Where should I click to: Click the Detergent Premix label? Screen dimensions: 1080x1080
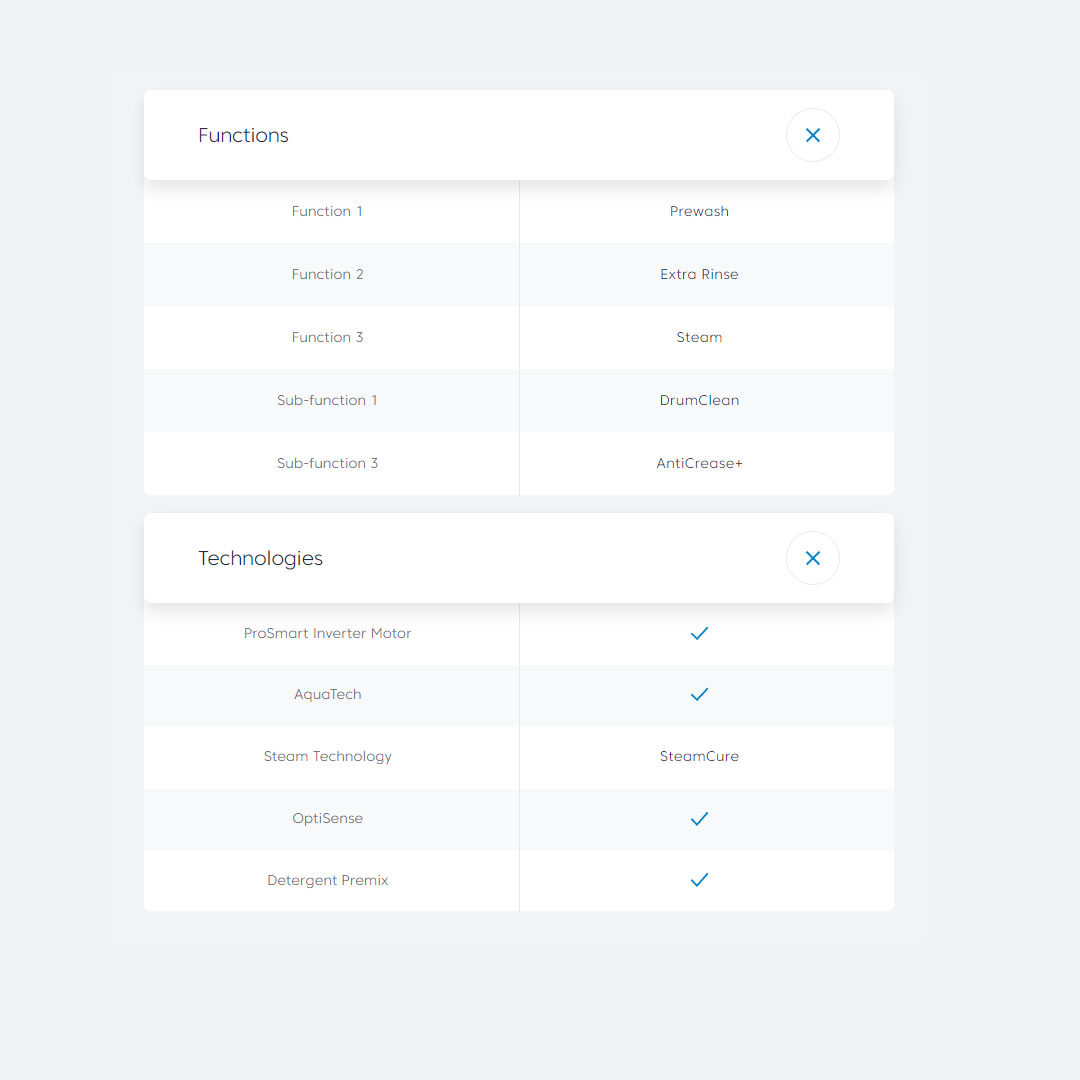(x=327, y=880)
